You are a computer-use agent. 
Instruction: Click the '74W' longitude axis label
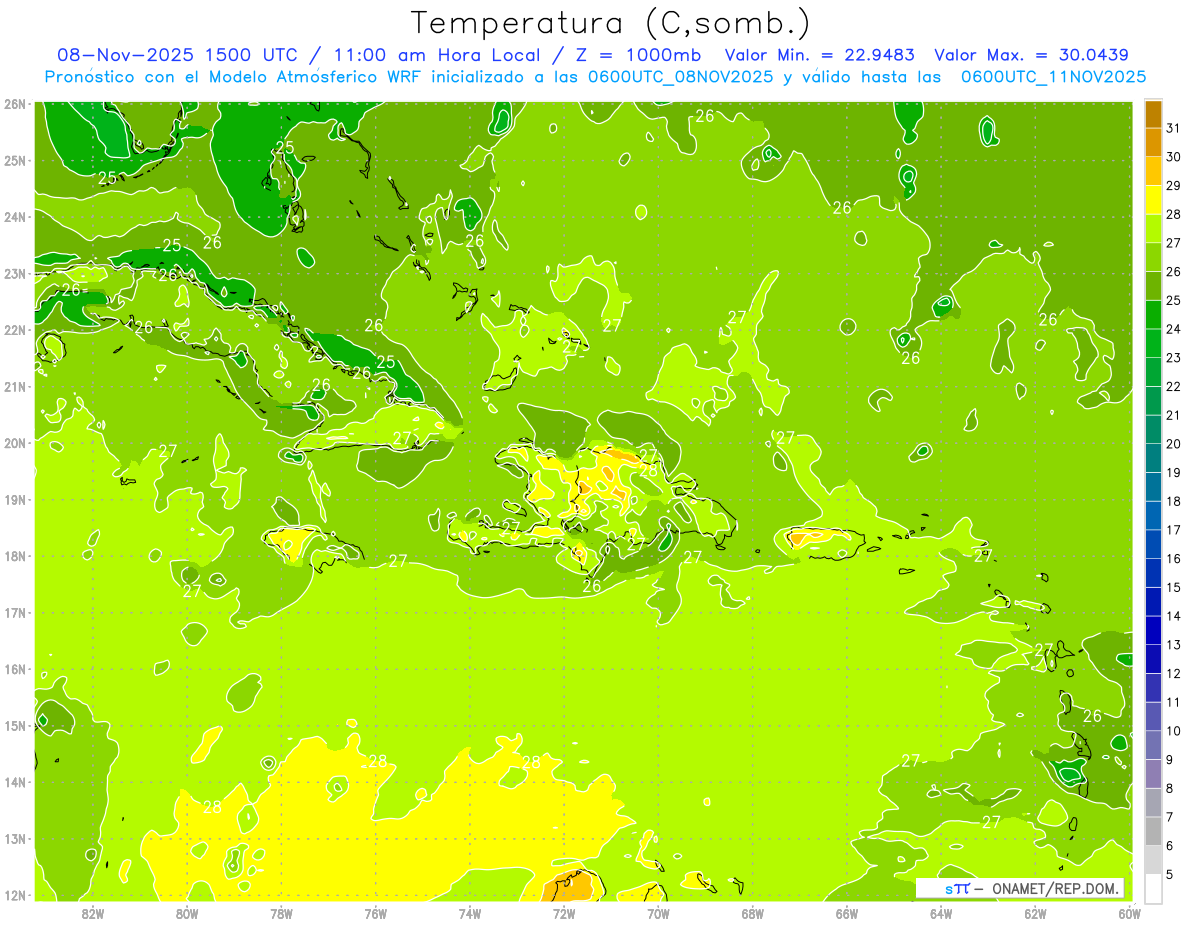tap(470, 913)
